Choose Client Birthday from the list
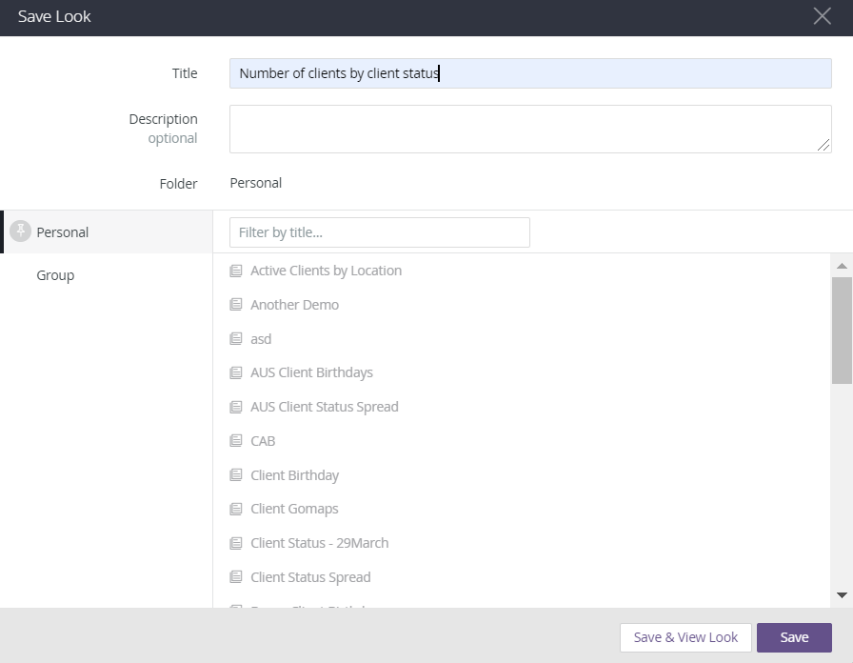 tap(294, 475)
